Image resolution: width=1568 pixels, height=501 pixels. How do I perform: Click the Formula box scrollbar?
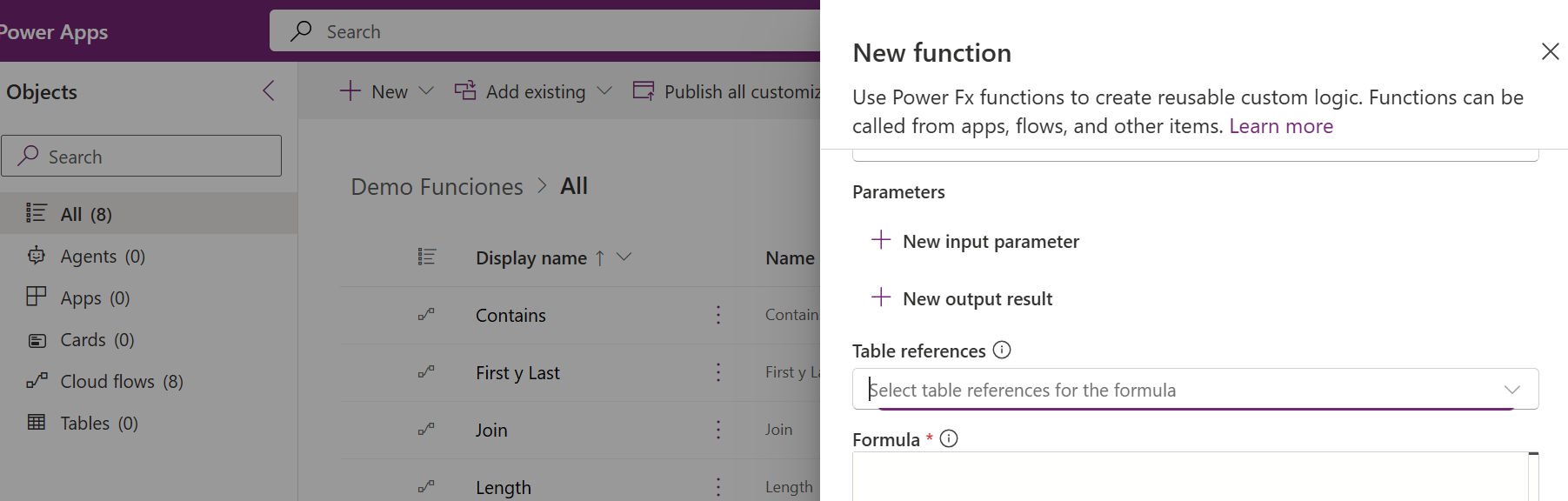(x=1533, y=477)
